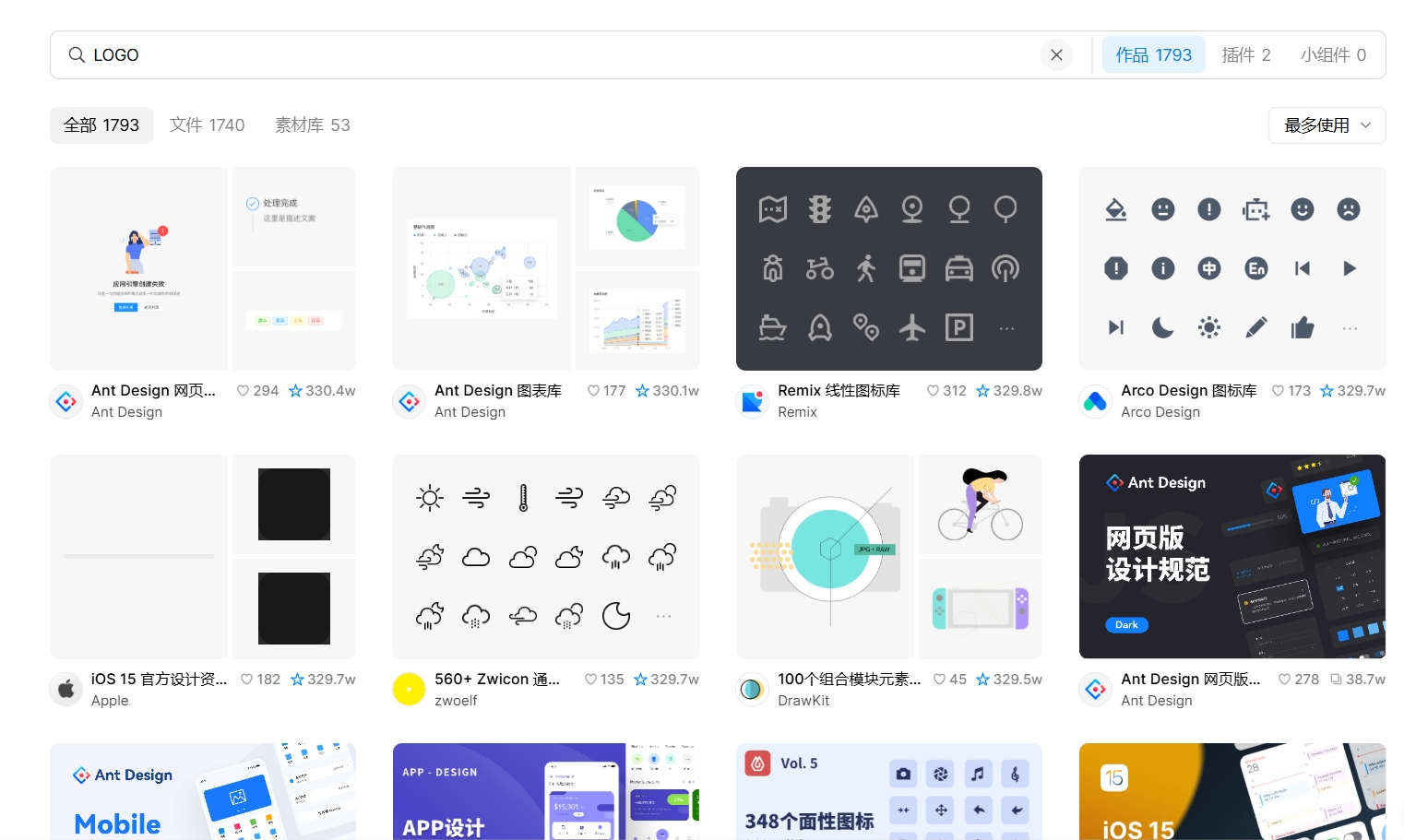The height and width of the screenshot is (840, 1404).
Task: Open title link iOS 15 官方设计资...
Action: tap(159, 680)
